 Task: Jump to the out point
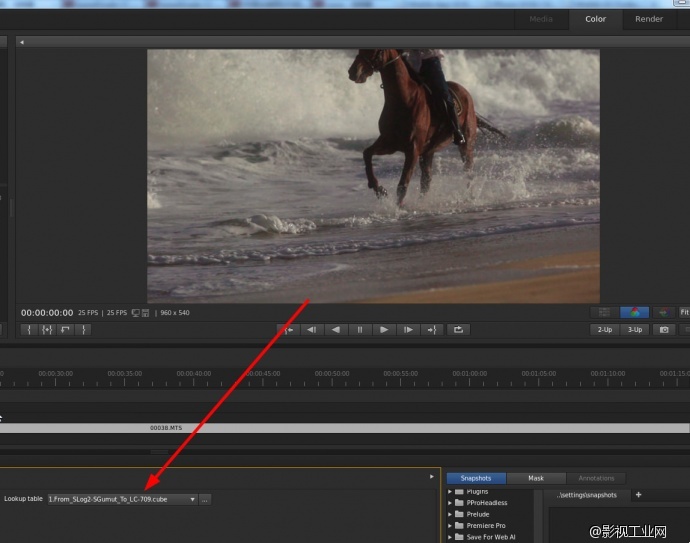pos(432,330)
